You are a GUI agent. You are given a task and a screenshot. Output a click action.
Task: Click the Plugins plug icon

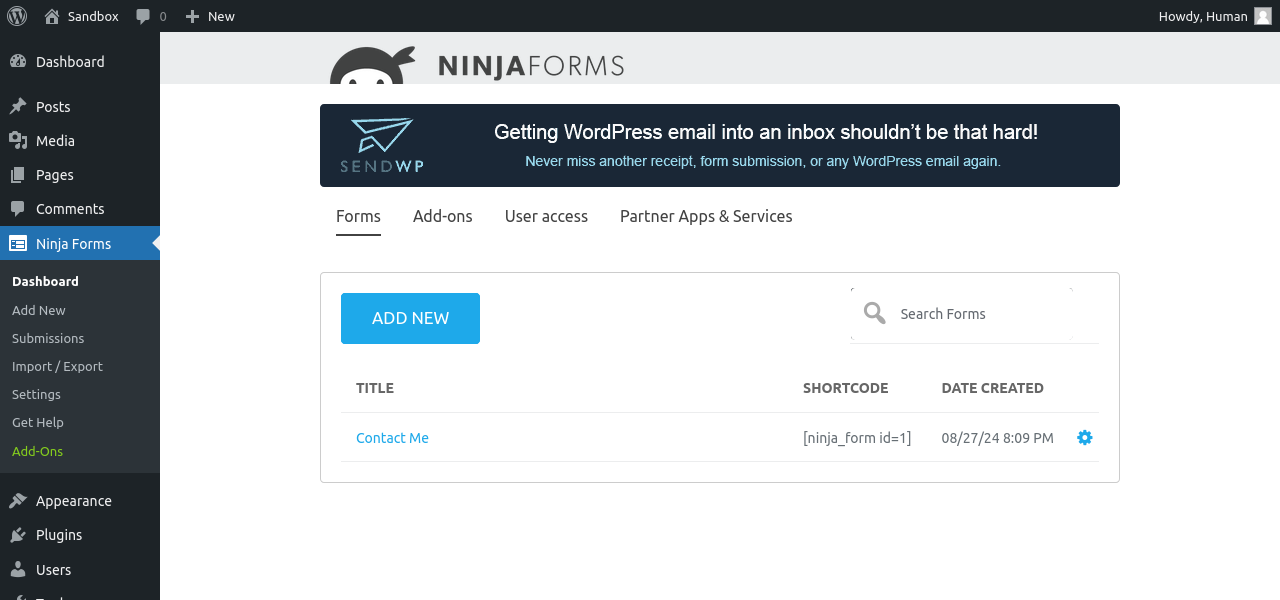click(x=18, y=534)
